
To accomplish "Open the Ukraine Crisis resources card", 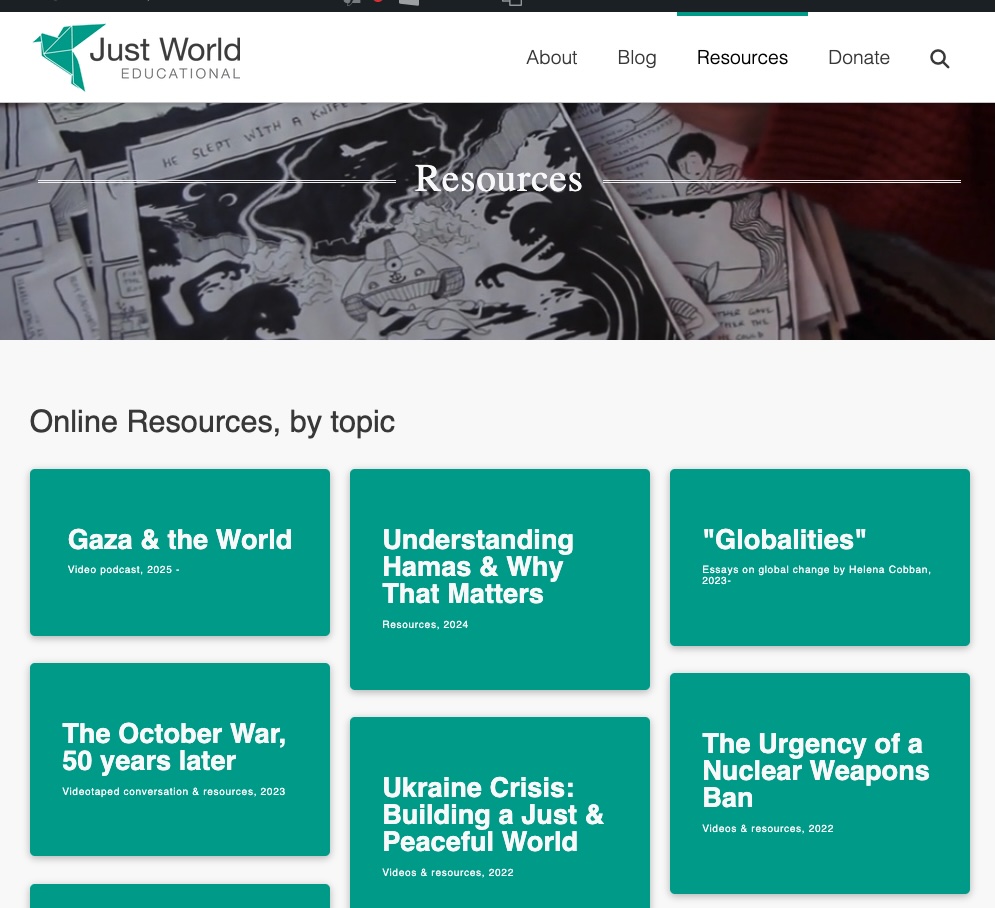I will pos(493,814).
